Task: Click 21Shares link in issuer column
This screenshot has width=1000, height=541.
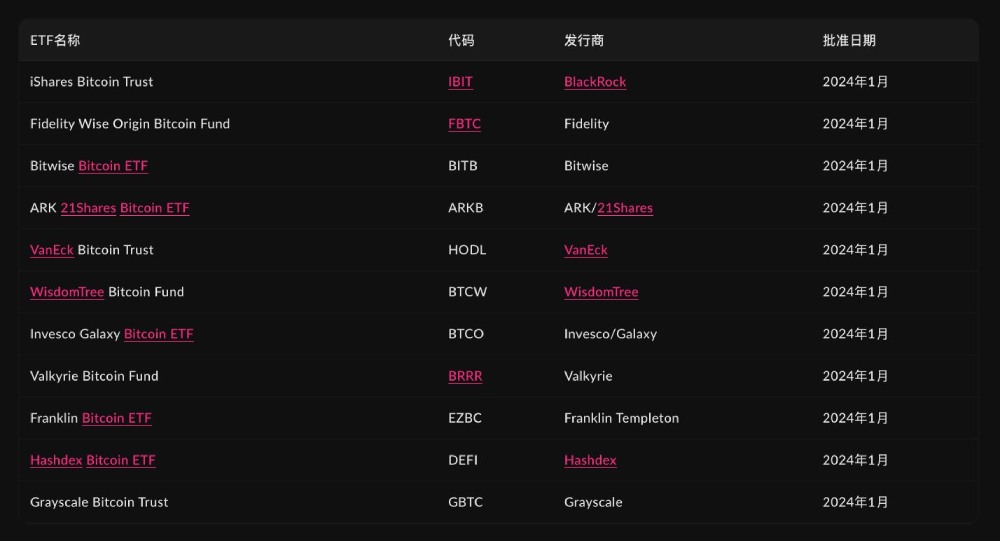Action: pyautogui.click(x=625, y=208)
